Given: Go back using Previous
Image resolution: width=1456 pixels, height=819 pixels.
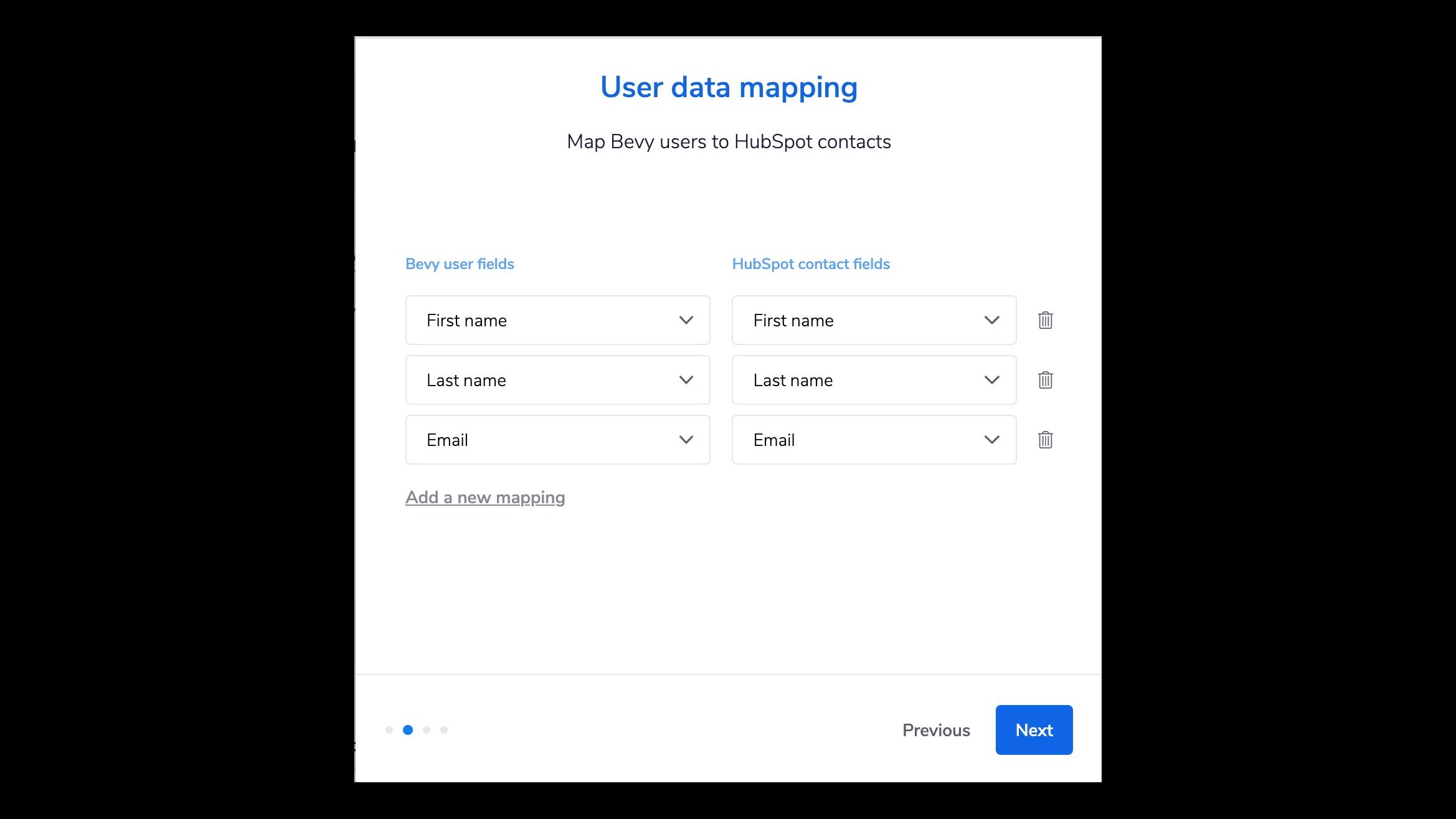Looking at the screenshot, I should (x=936, y=730).
